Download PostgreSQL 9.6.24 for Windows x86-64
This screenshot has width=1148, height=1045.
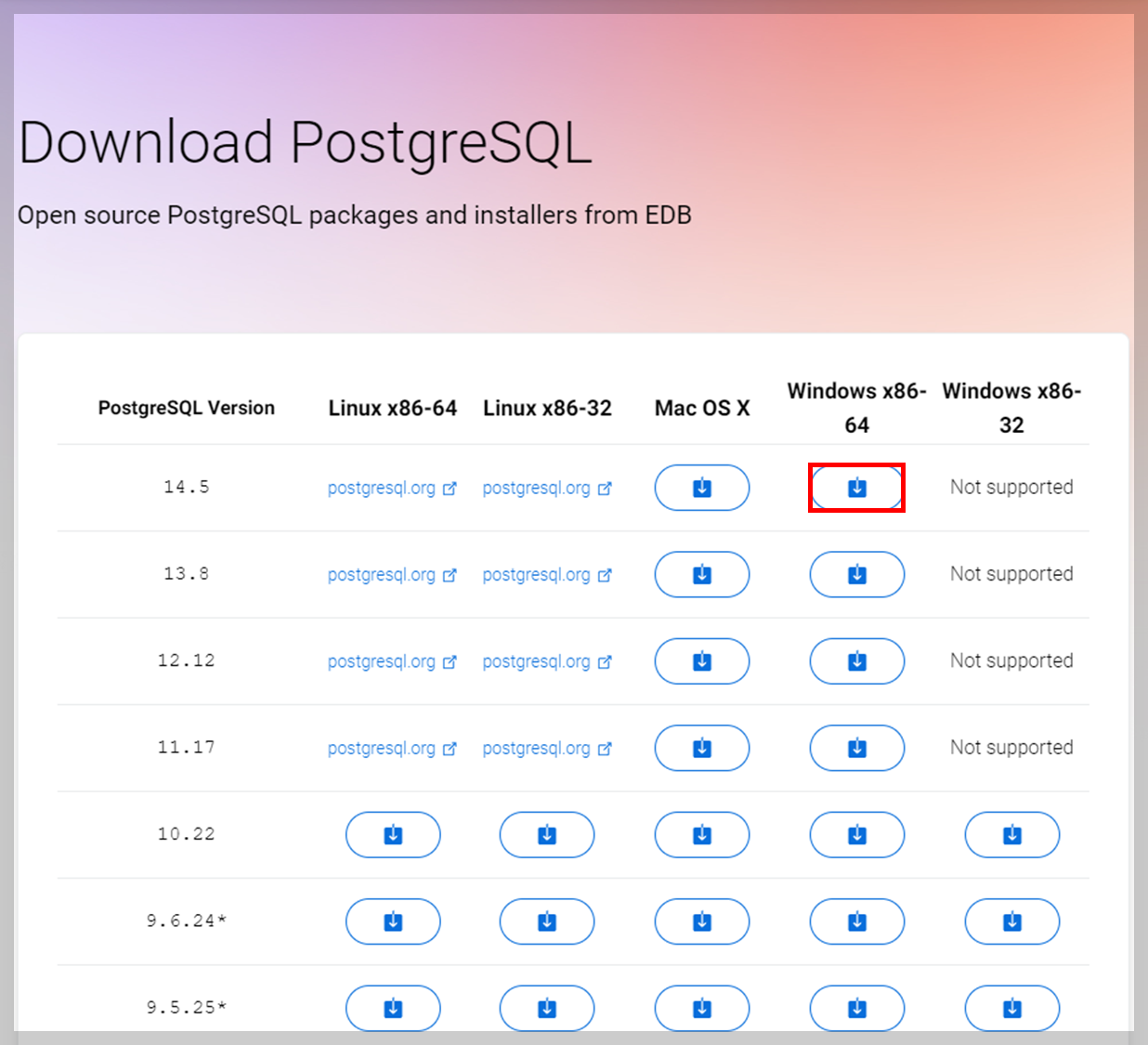(856, 921)
